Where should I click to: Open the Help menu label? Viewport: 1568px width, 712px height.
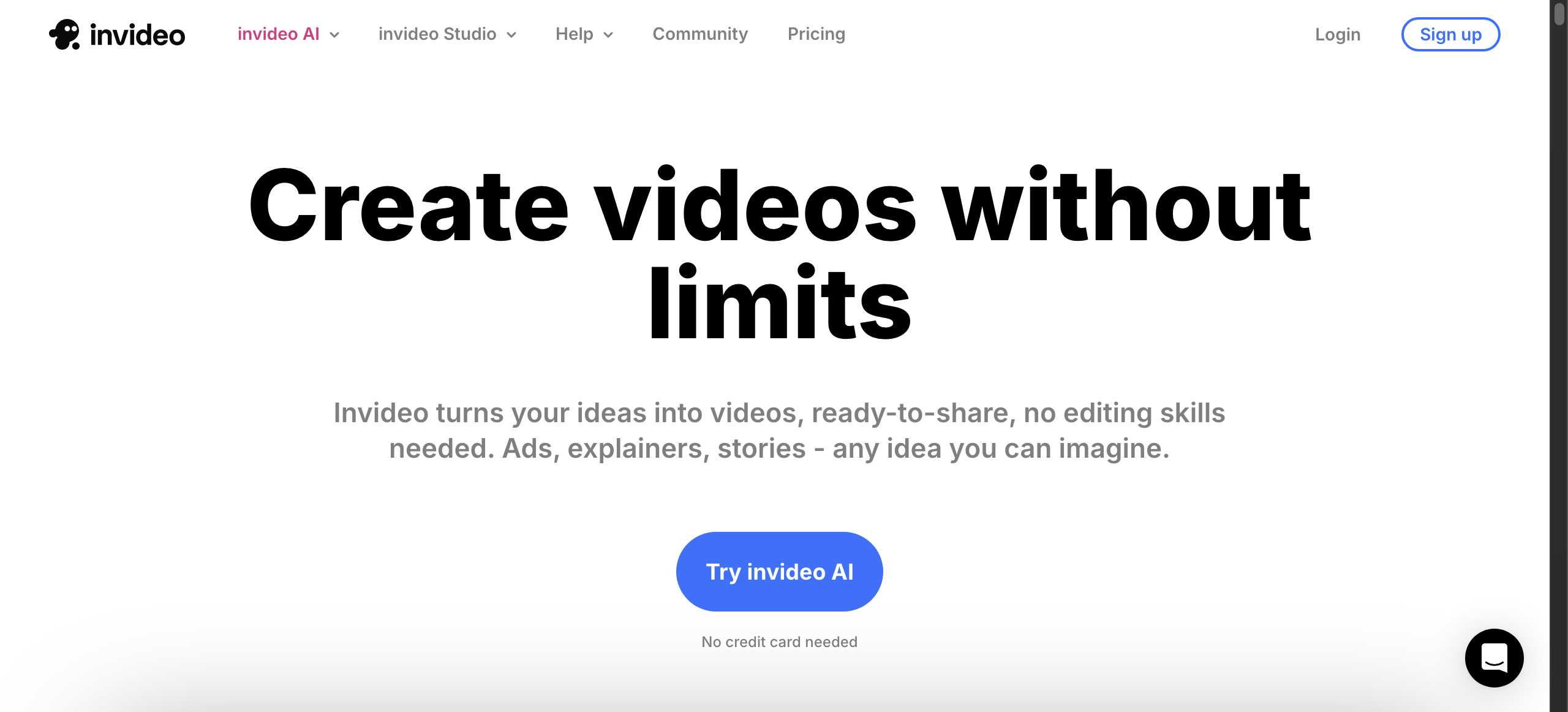(574, 34)
